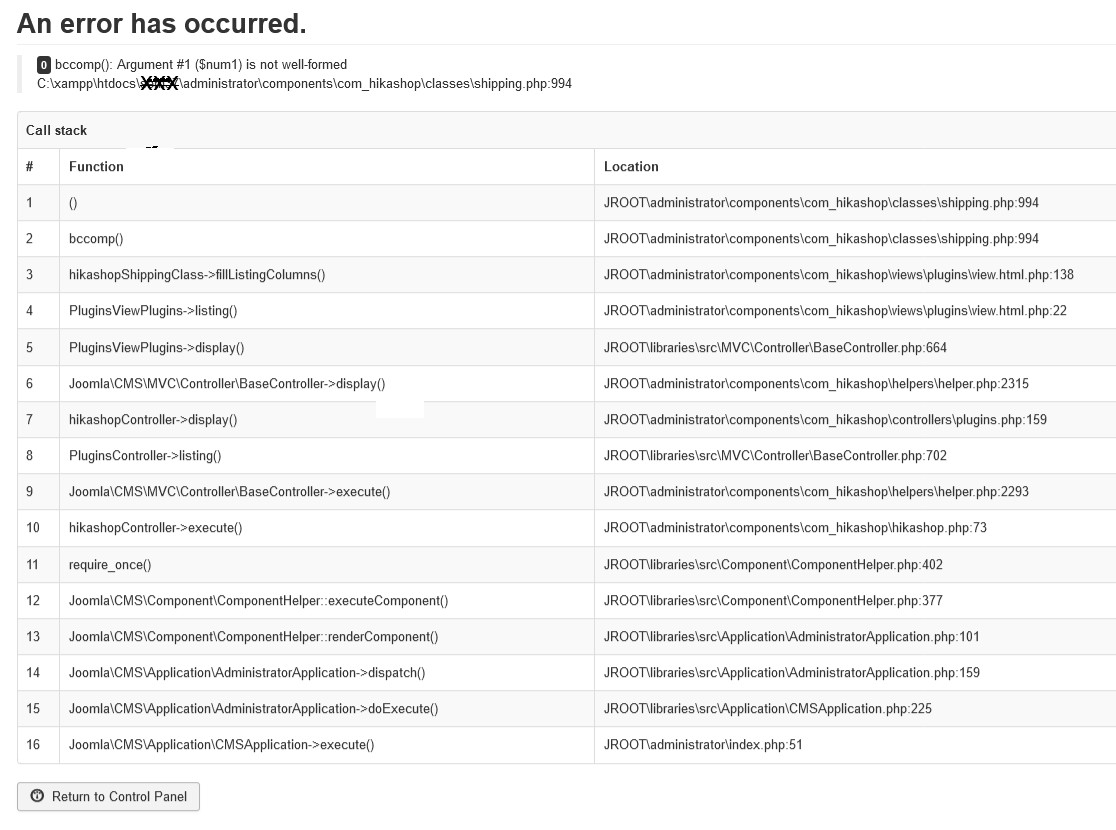Select the bccomp() function row
Screen dimensions: 1116x830
[x=567, y=238]
